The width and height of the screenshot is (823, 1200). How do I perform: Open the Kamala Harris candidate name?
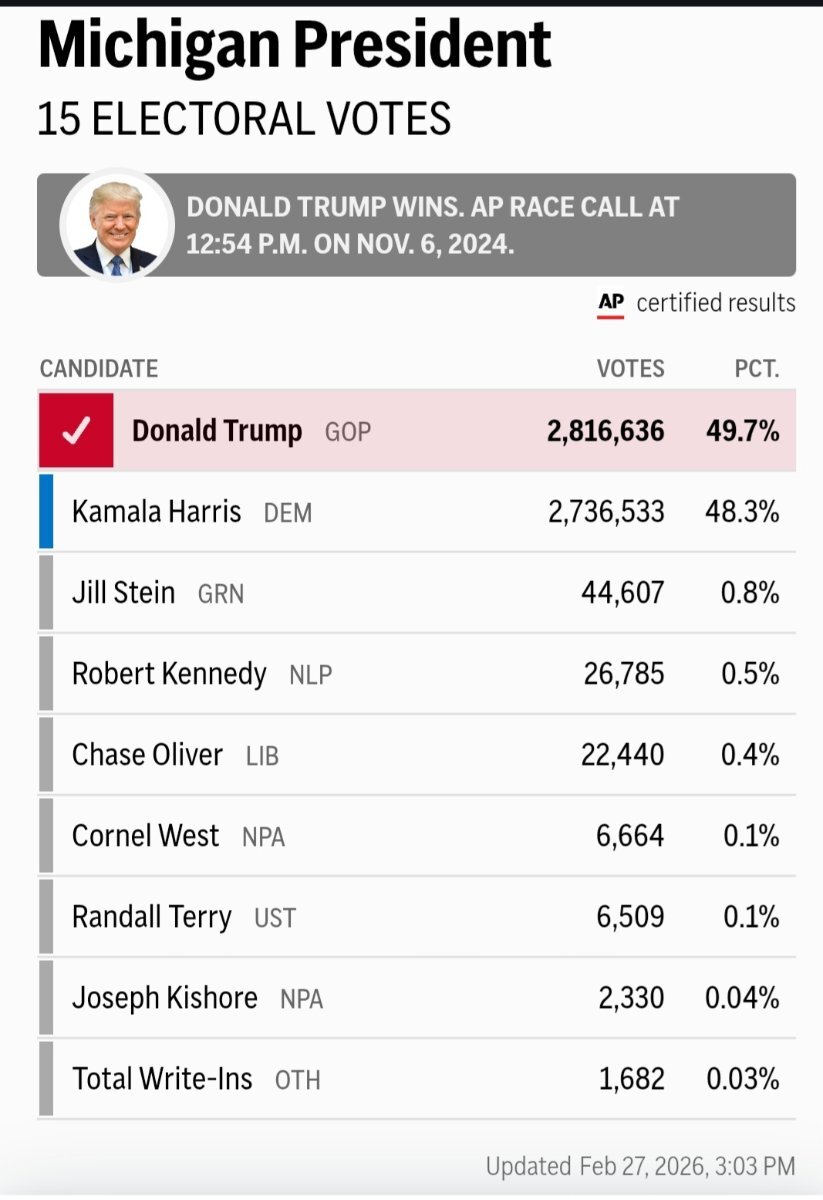tap(156, 512)
